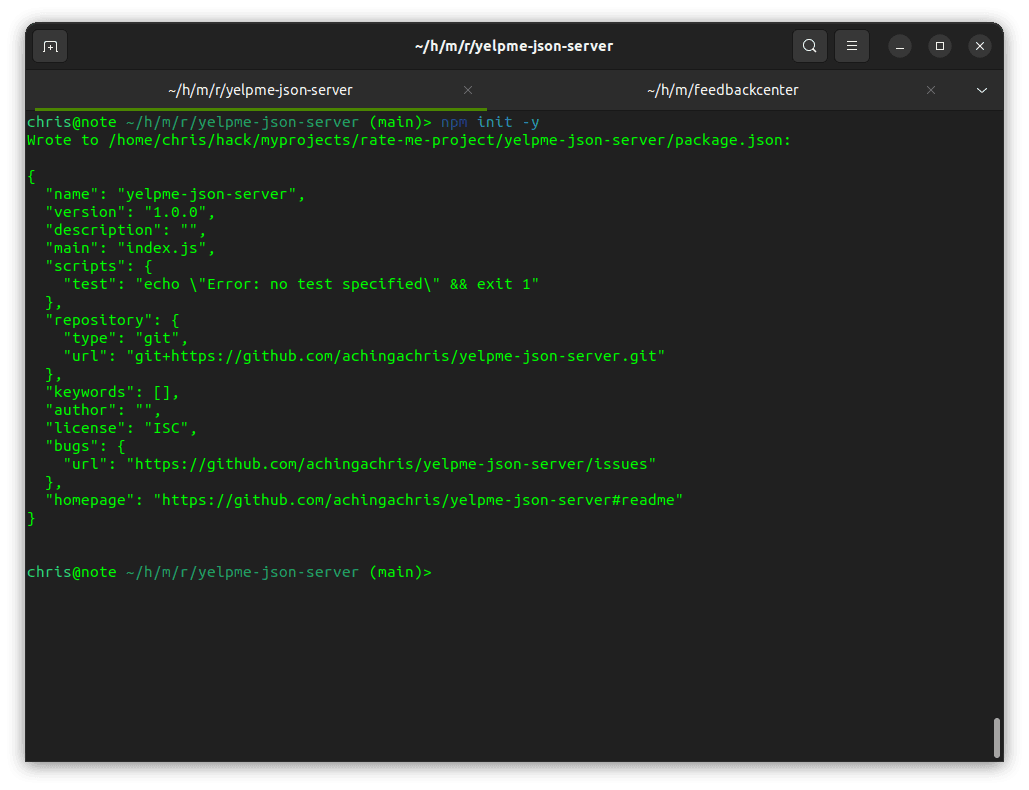Click the homepage readme URL
The image size is (1029, 790).
pos(418,501)
